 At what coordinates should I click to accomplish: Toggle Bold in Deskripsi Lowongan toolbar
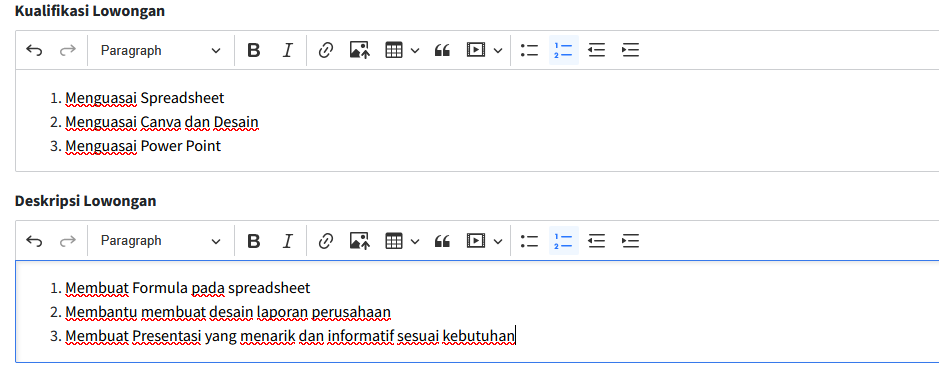254,240
